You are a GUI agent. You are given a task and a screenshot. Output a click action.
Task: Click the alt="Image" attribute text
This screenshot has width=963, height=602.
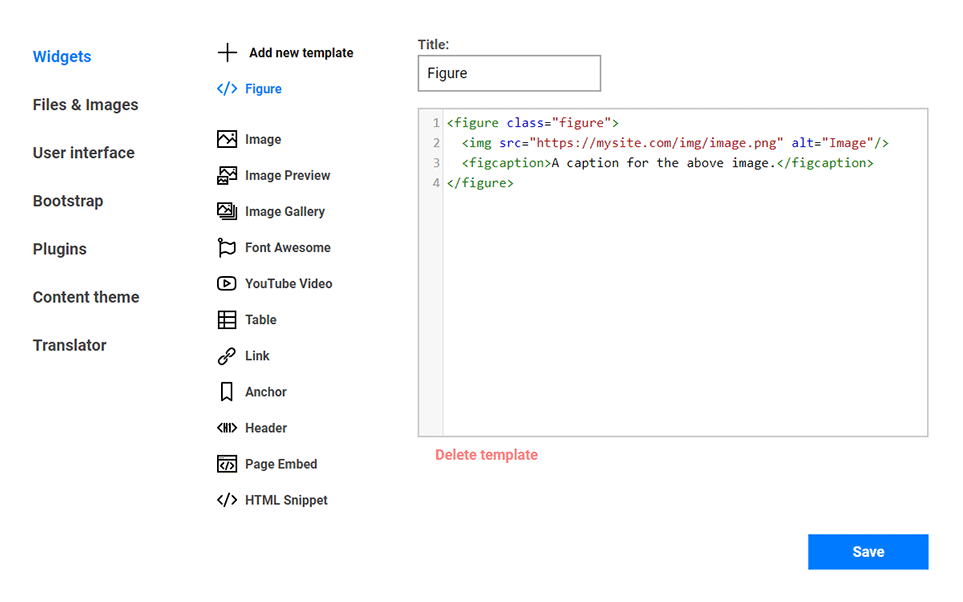[x=832, y=143]
